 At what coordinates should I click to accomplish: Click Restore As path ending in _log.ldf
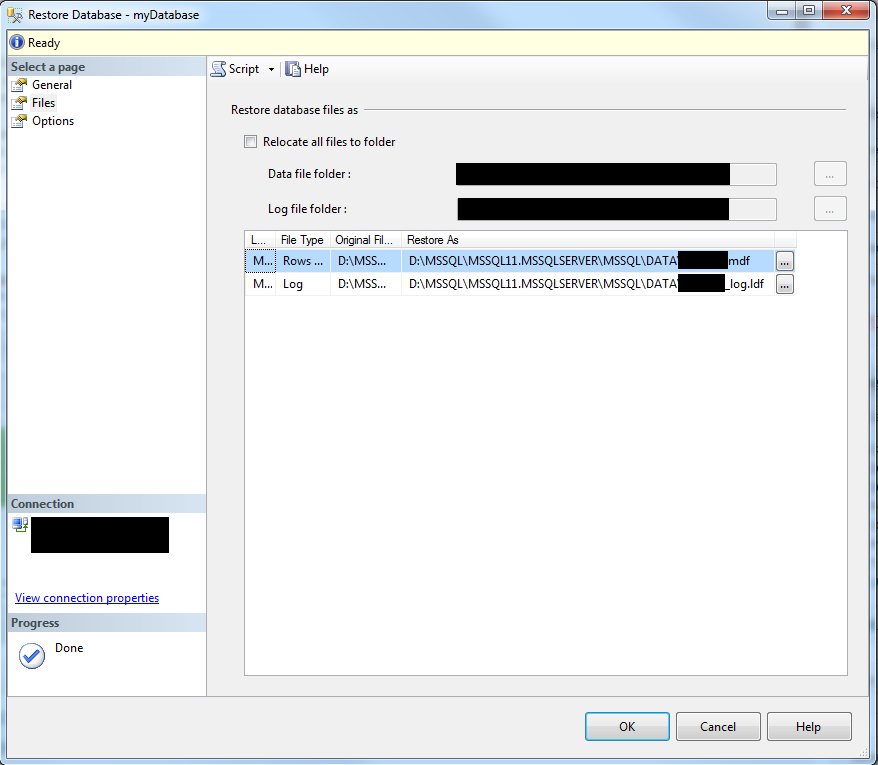point(588,284)
